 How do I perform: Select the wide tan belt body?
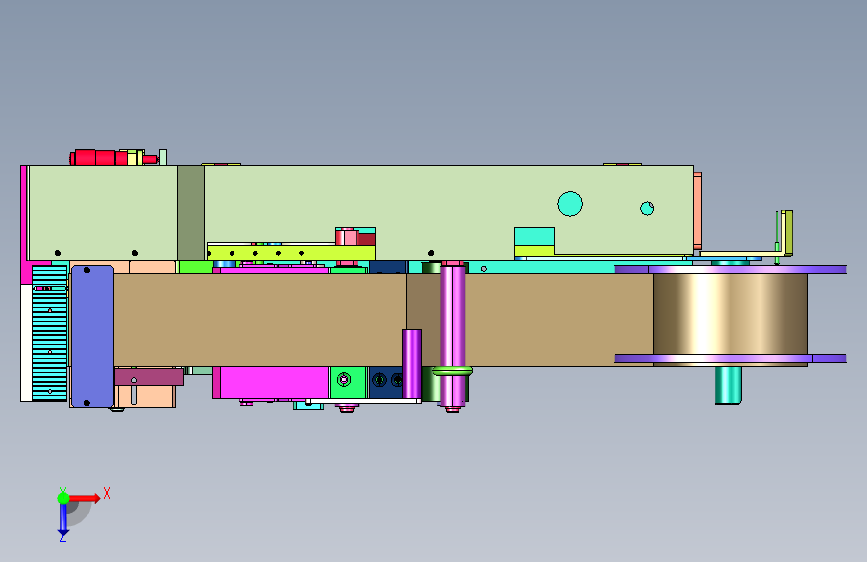(x=384, y=320)
